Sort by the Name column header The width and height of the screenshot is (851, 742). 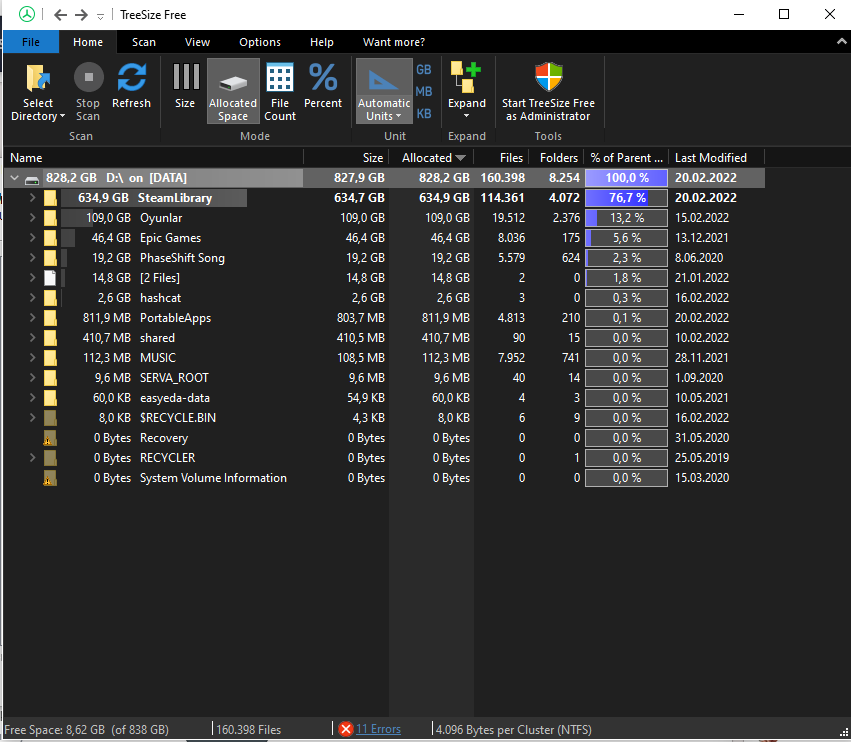(x=154, y=158)
